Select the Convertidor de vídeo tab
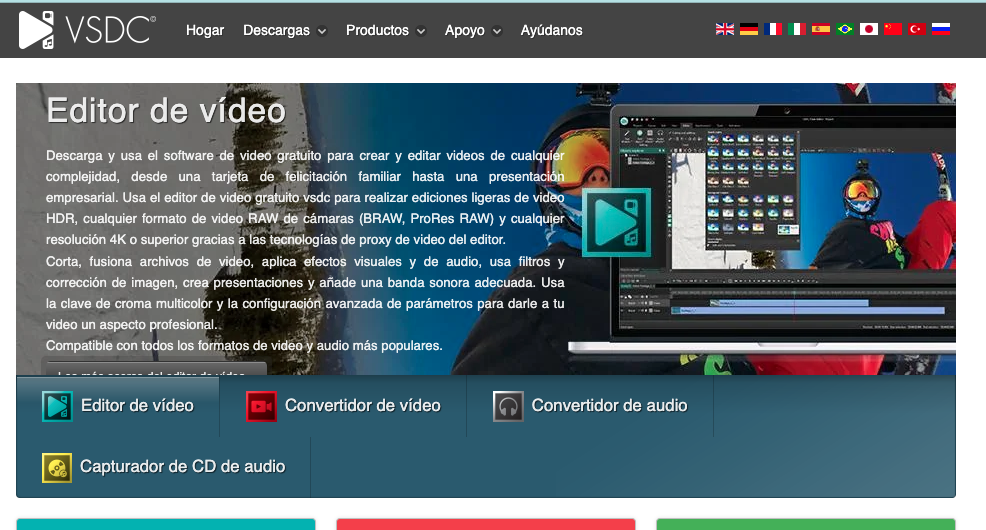Viewport: 986px width, 530px height. [x=343, y=406]
